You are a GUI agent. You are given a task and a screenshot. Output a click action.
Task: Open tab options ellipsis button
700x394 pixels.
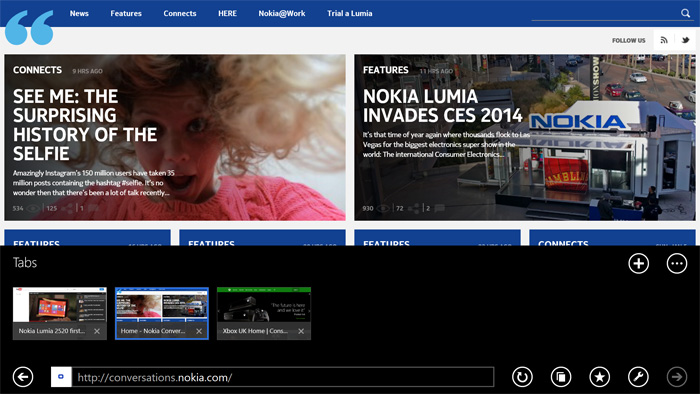677,263
